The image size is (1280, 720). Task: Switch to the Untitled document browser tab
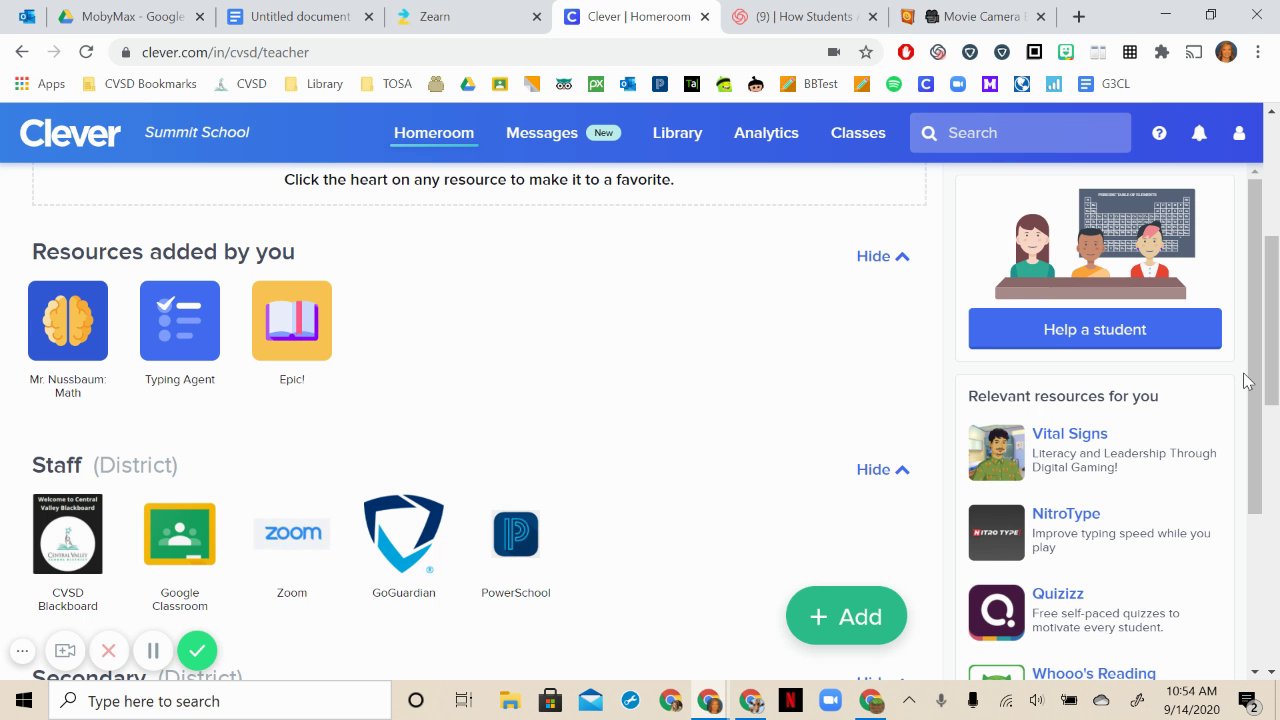[x=298, y=17]
